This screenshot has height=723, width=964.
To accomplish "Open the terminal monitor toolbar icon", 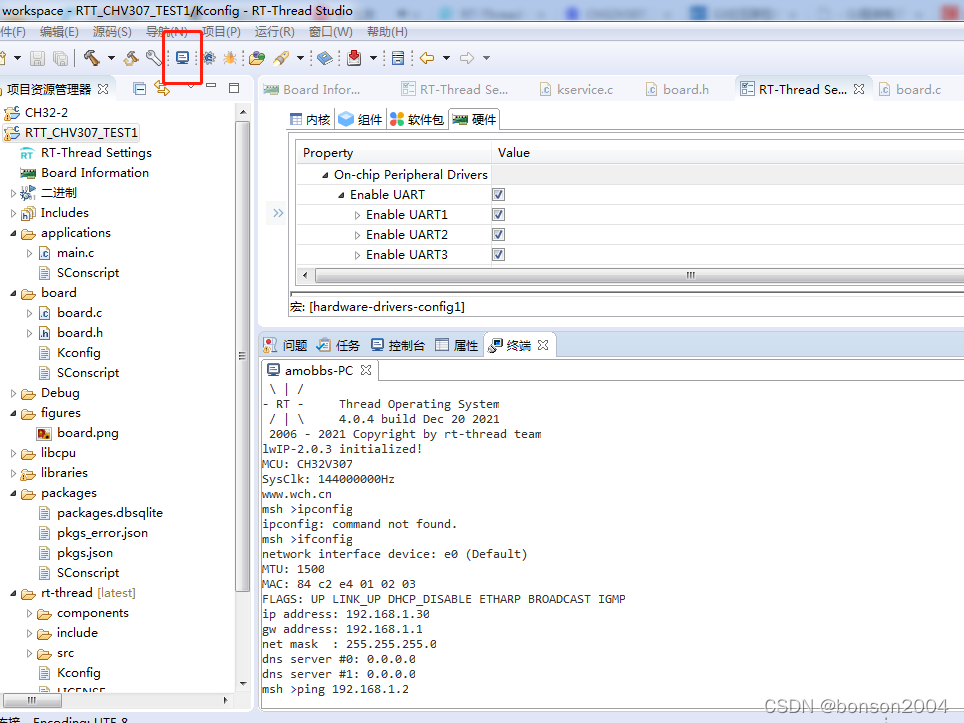I will (183, 58).
